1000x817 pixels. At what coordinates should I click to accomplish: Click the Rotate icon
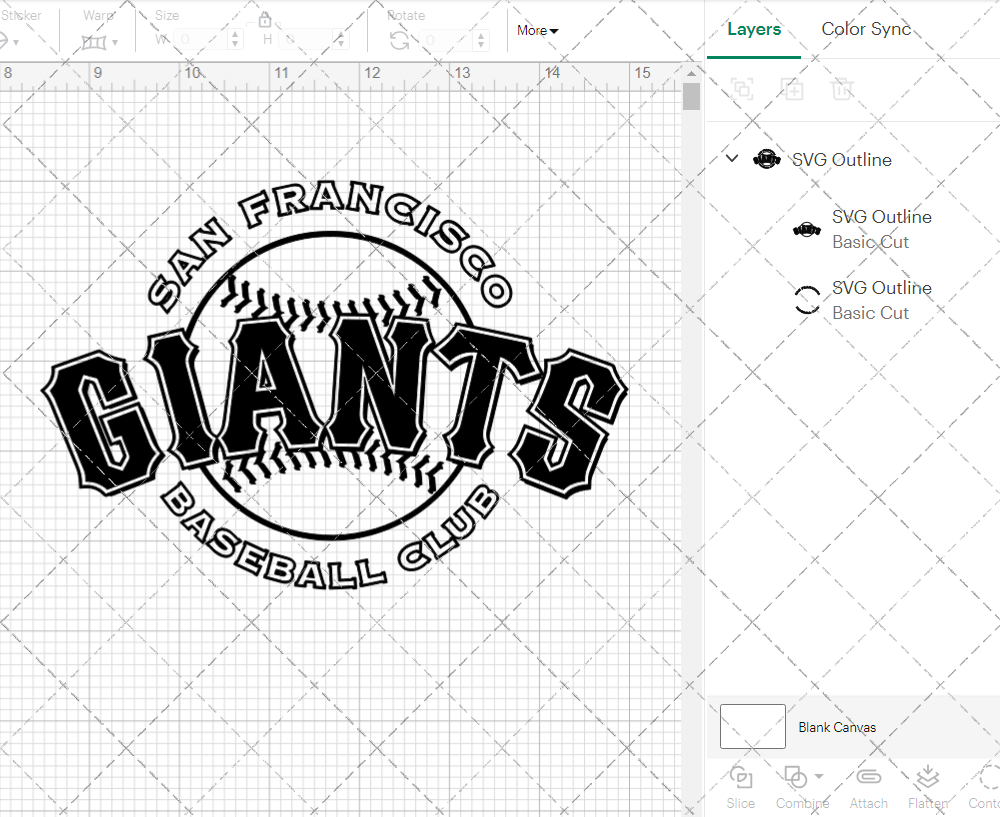tap(400, 41)
